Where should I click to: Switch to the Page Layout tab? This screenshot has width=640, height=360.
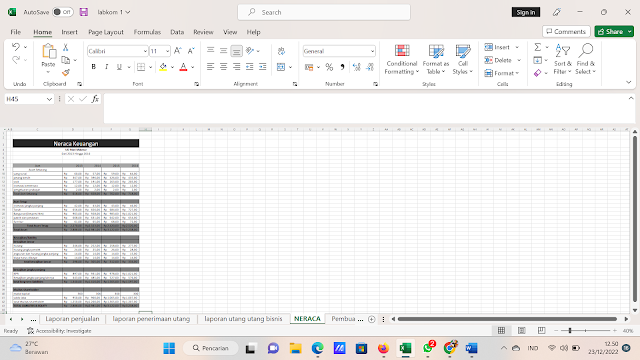[x=106, y=32]
